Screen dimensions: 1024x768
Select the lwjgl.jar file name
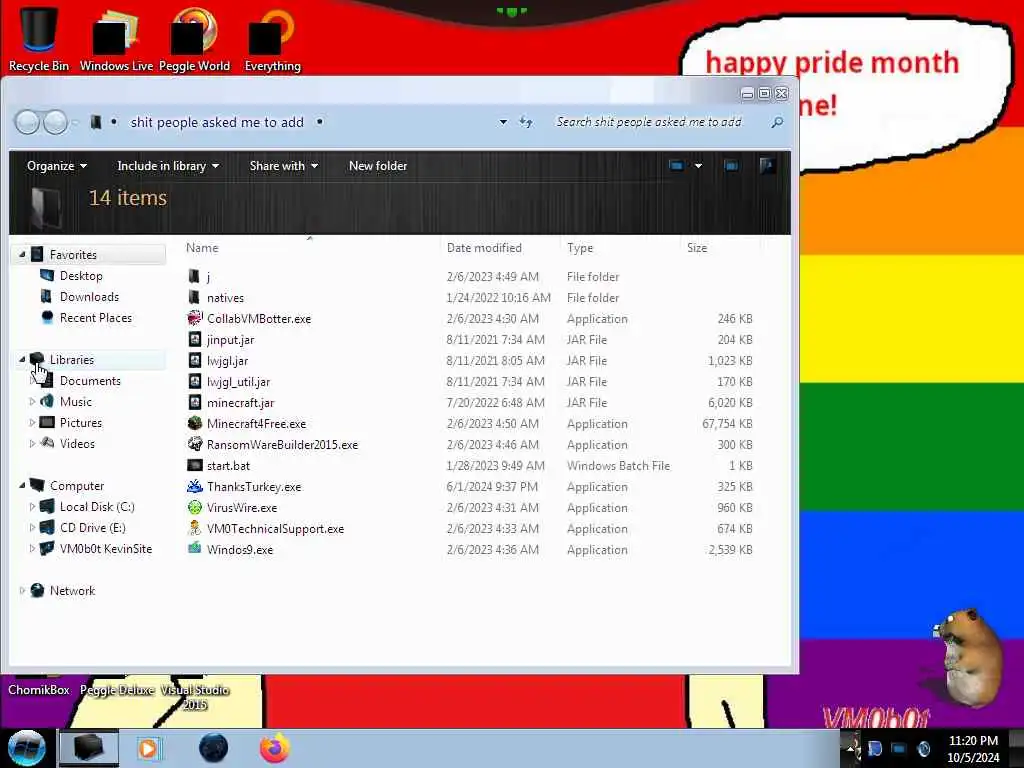tap(227, 360)
